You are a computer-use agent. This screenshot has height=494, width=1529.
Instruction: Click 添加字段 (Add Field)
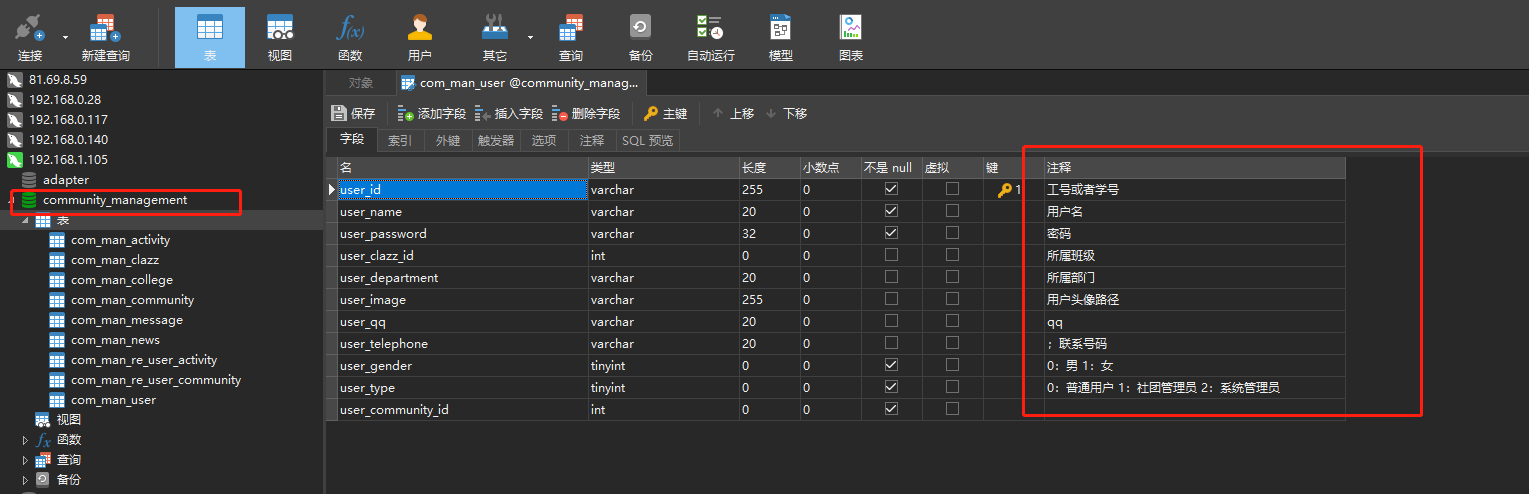(432, 114)
